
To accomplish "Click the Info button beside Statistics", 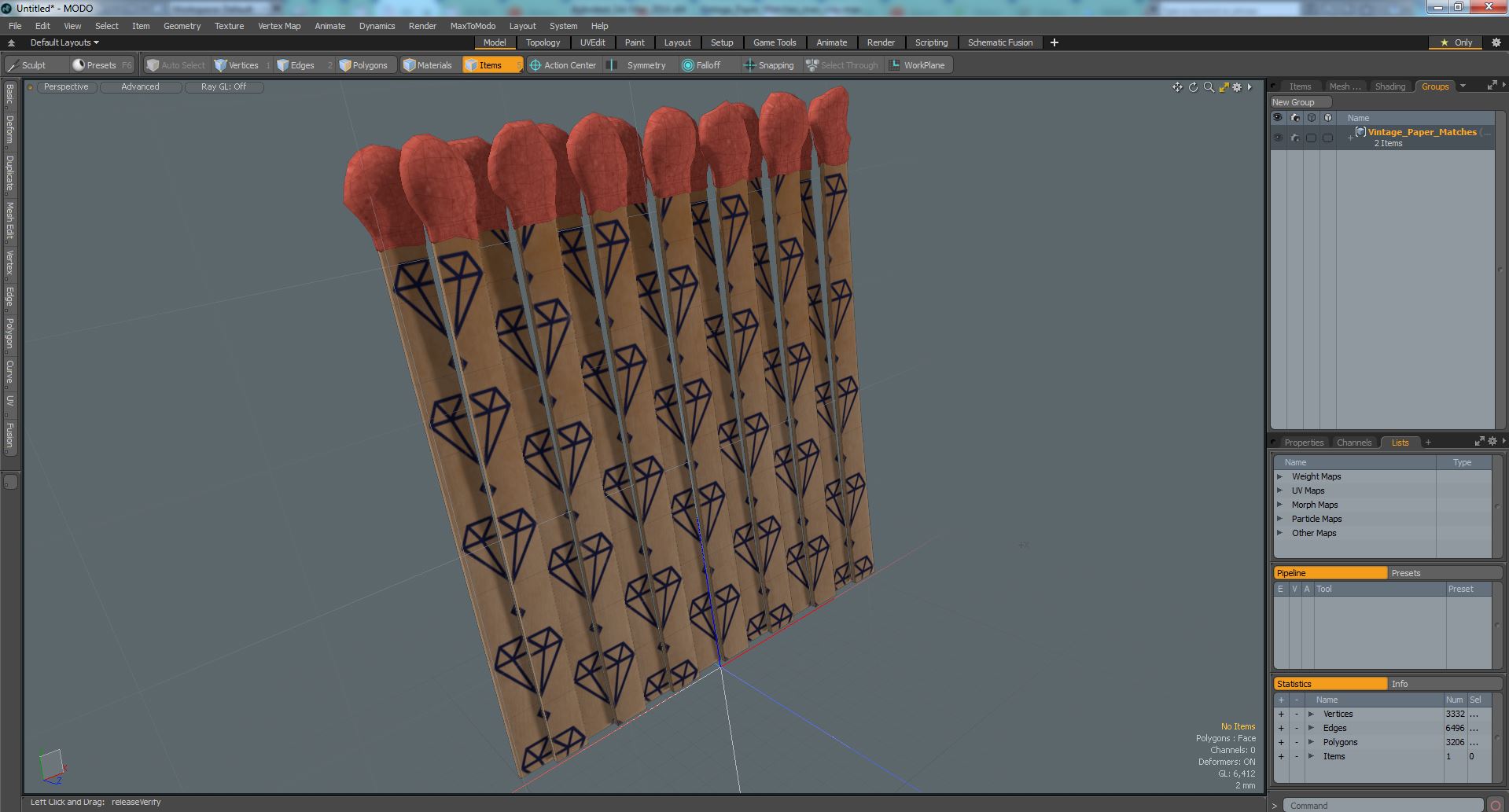I will pyautogui.click(x=1445, y=684).
